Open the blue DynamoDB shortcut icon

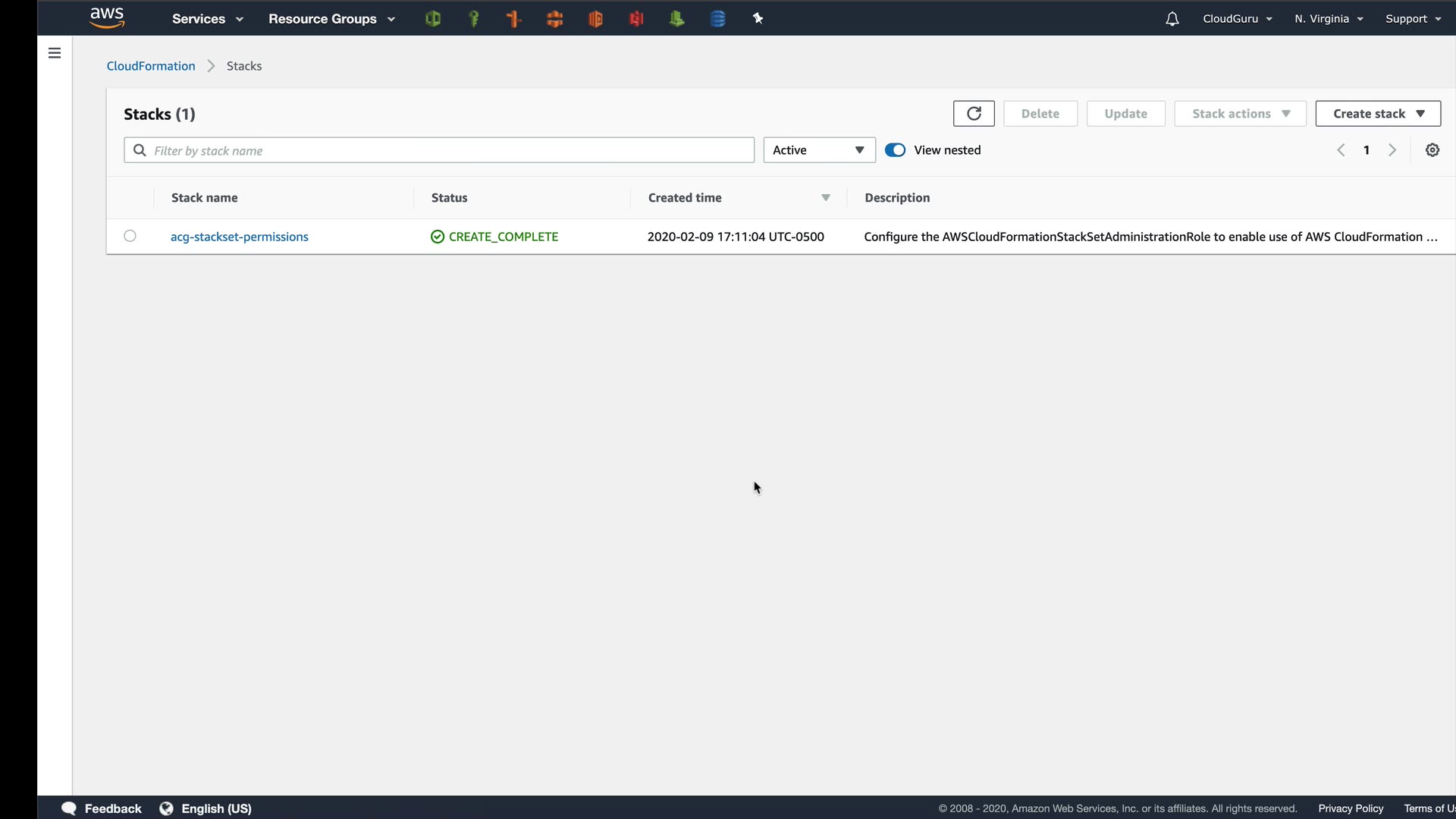click(x=717, y=19)
